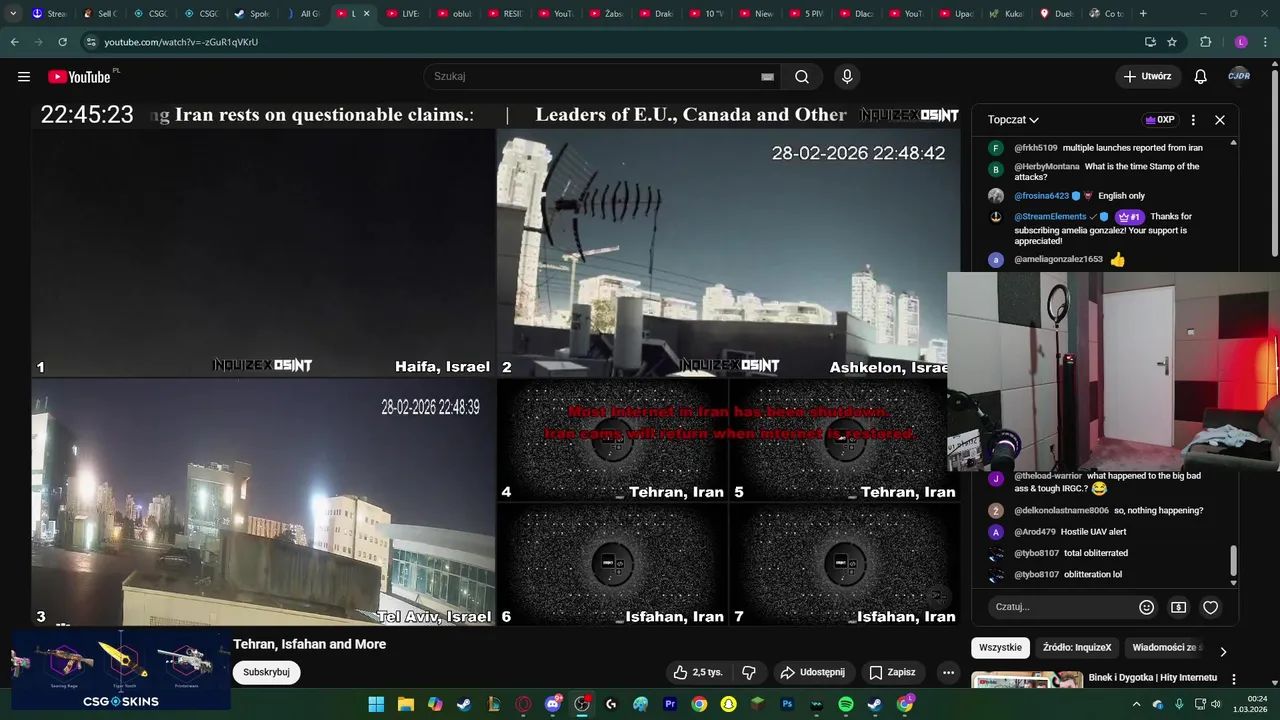Open YouTube notifications bell
Screen dimensions: 1280x720
(x=1200, y=77)
